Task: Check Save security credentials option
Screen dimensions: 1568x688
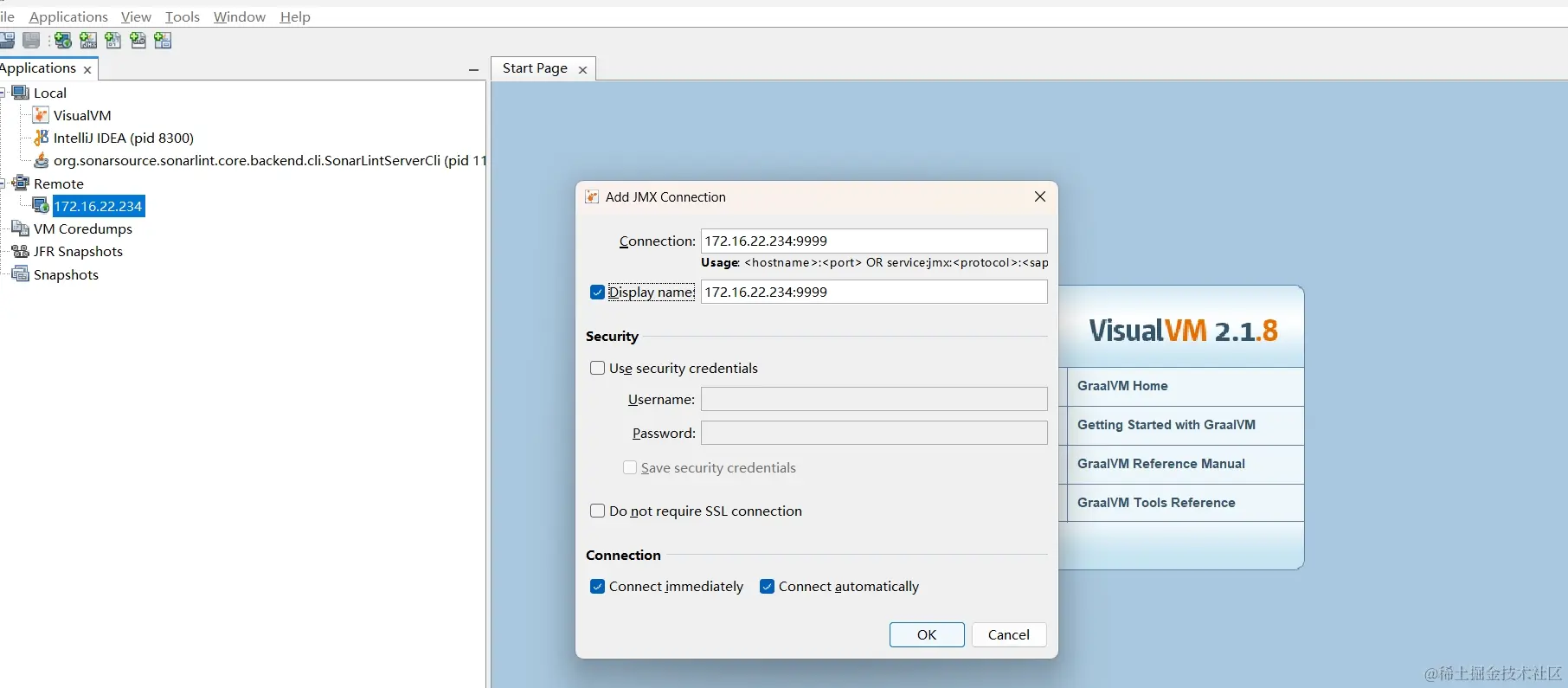Action: click(630, 467)
